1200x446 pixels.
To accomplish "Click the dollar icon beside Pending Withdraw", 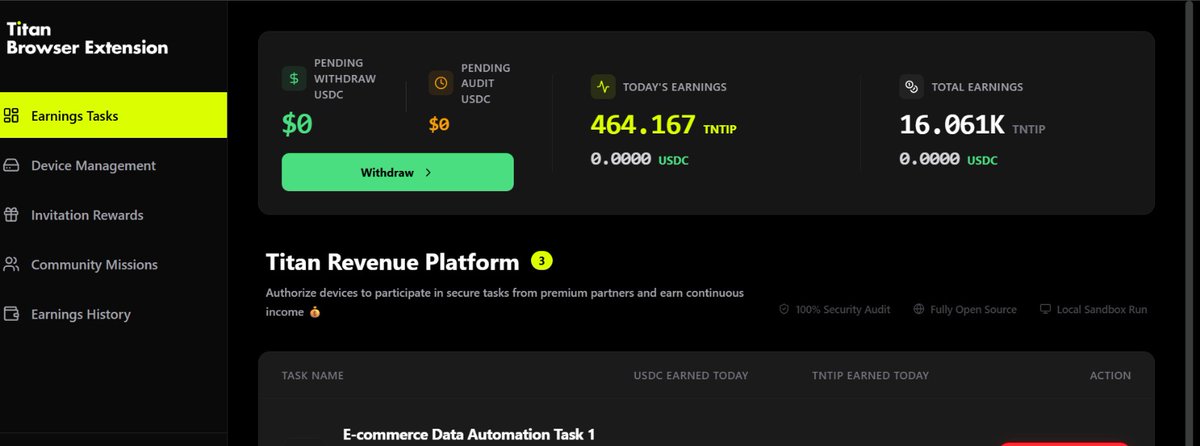I will point(294,78).
